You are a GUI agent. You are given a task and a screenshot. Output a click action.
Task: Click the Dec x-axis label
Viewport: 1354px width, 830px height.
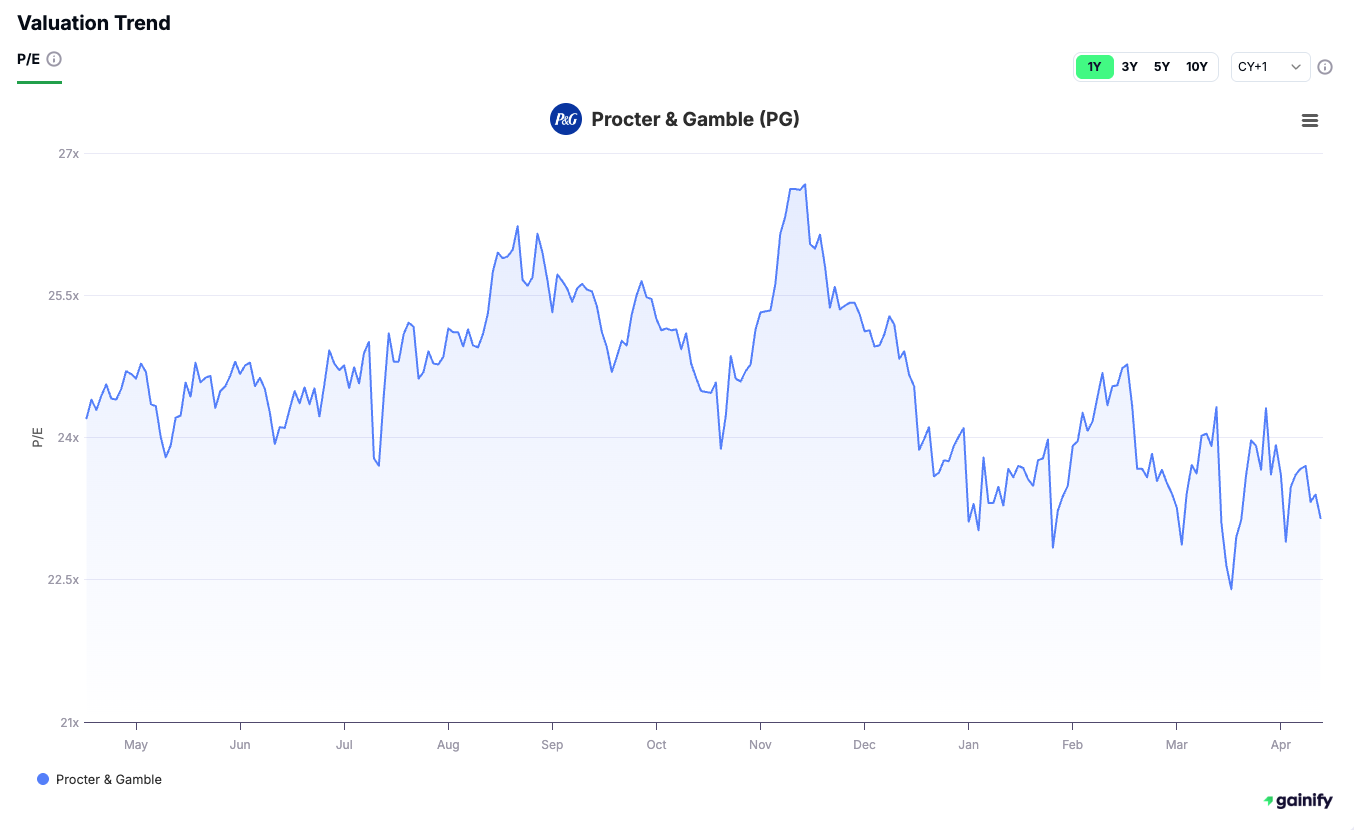865,744
